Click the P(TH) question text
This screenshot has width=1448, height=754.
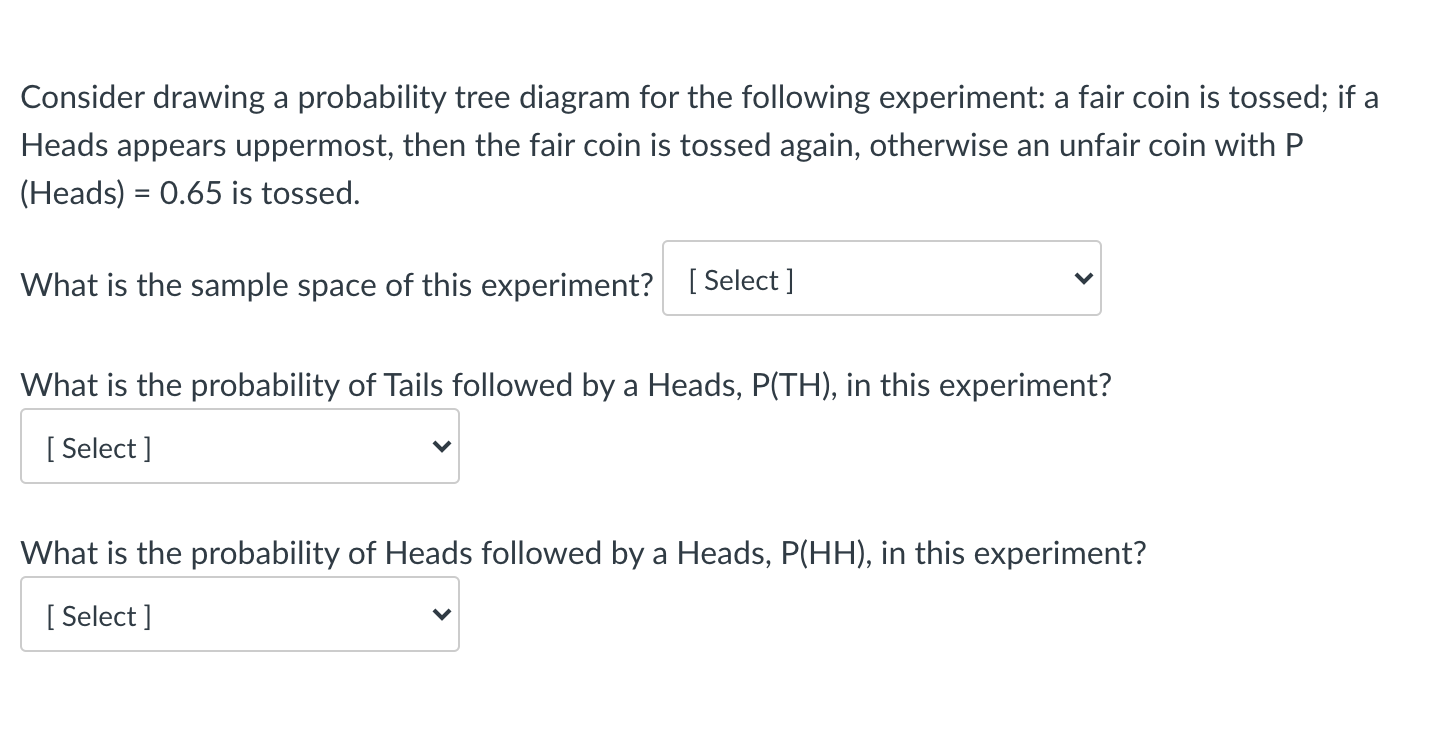[565, 385]
